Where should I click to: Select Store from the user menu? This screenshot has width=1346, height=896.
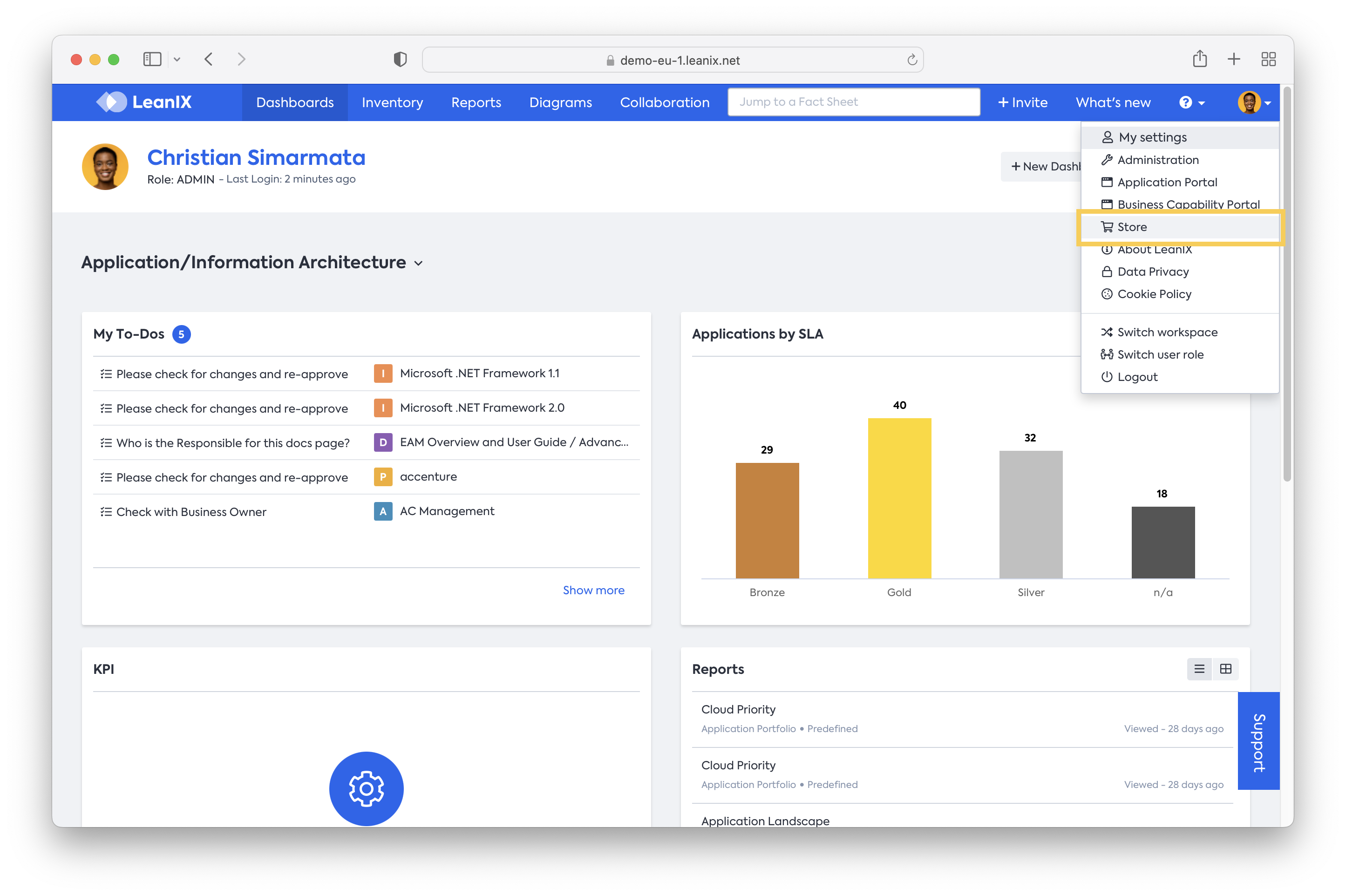(1132, 227)
